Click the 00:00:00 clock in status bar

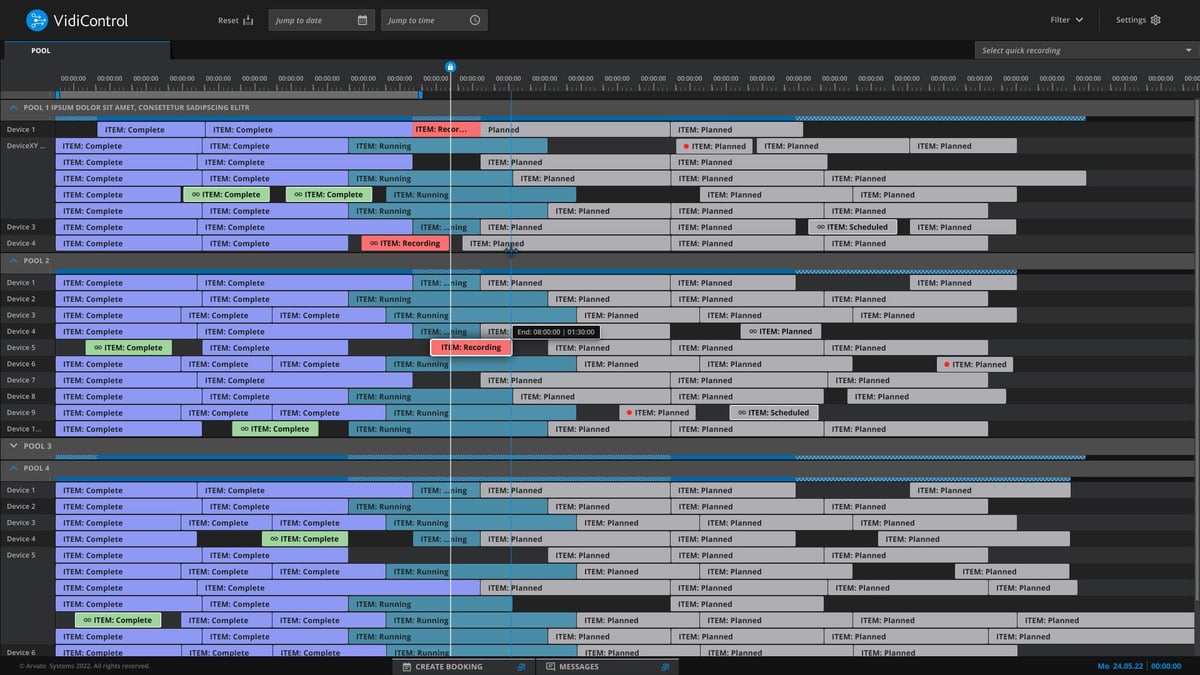point(1166,666)
